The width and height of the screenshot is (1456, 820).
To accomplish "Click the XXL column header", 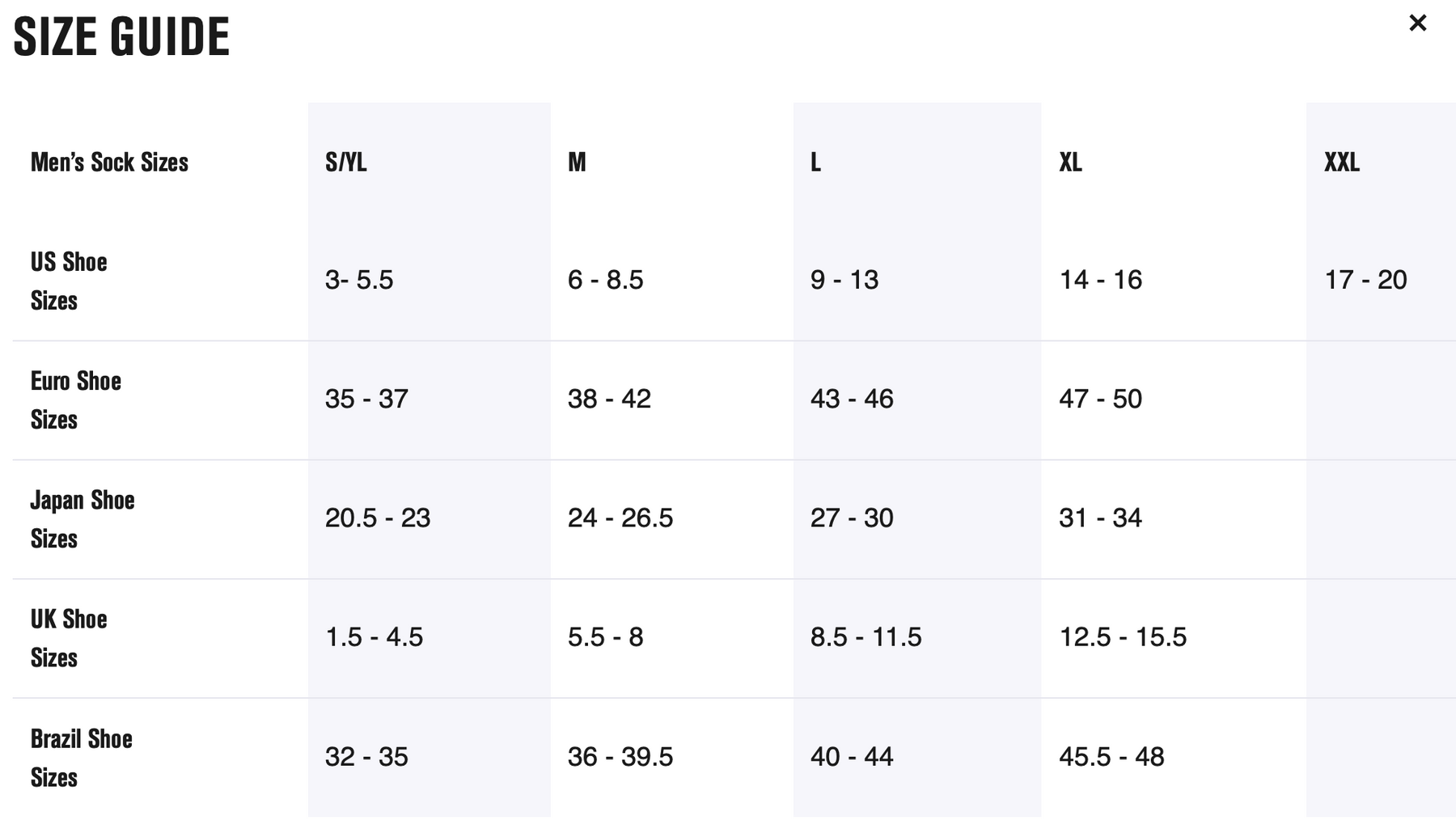I will [x=1341, y=162].
